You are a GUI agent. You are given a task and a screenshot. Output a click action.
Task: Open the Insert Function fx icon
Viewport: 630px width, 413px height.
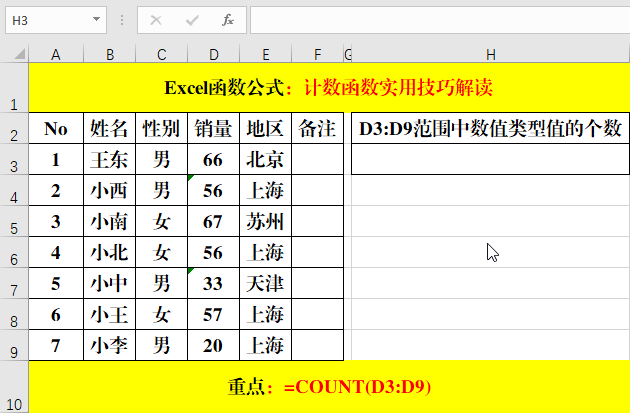coord(227,20)
